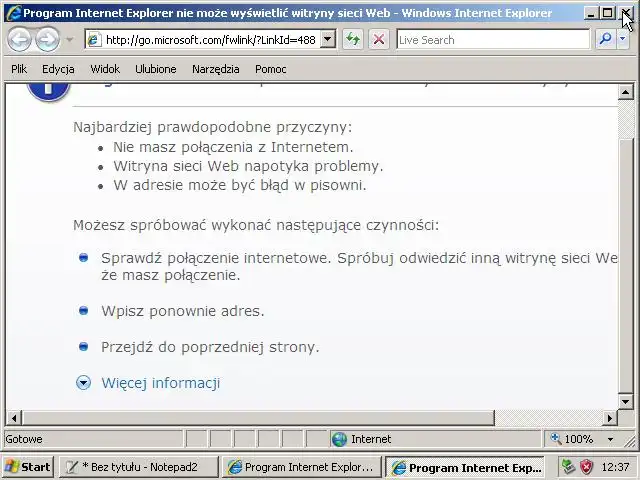The image size is (640, 480).
Task: Click the vertical scrollbar thumb
Action: [625, 265]
